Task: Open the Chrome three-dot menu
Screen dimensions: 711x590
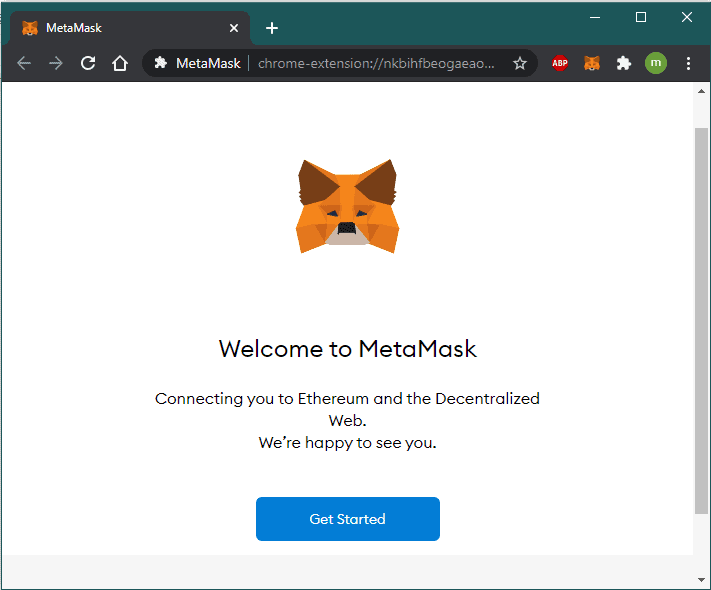Action: tap(688, 63)
